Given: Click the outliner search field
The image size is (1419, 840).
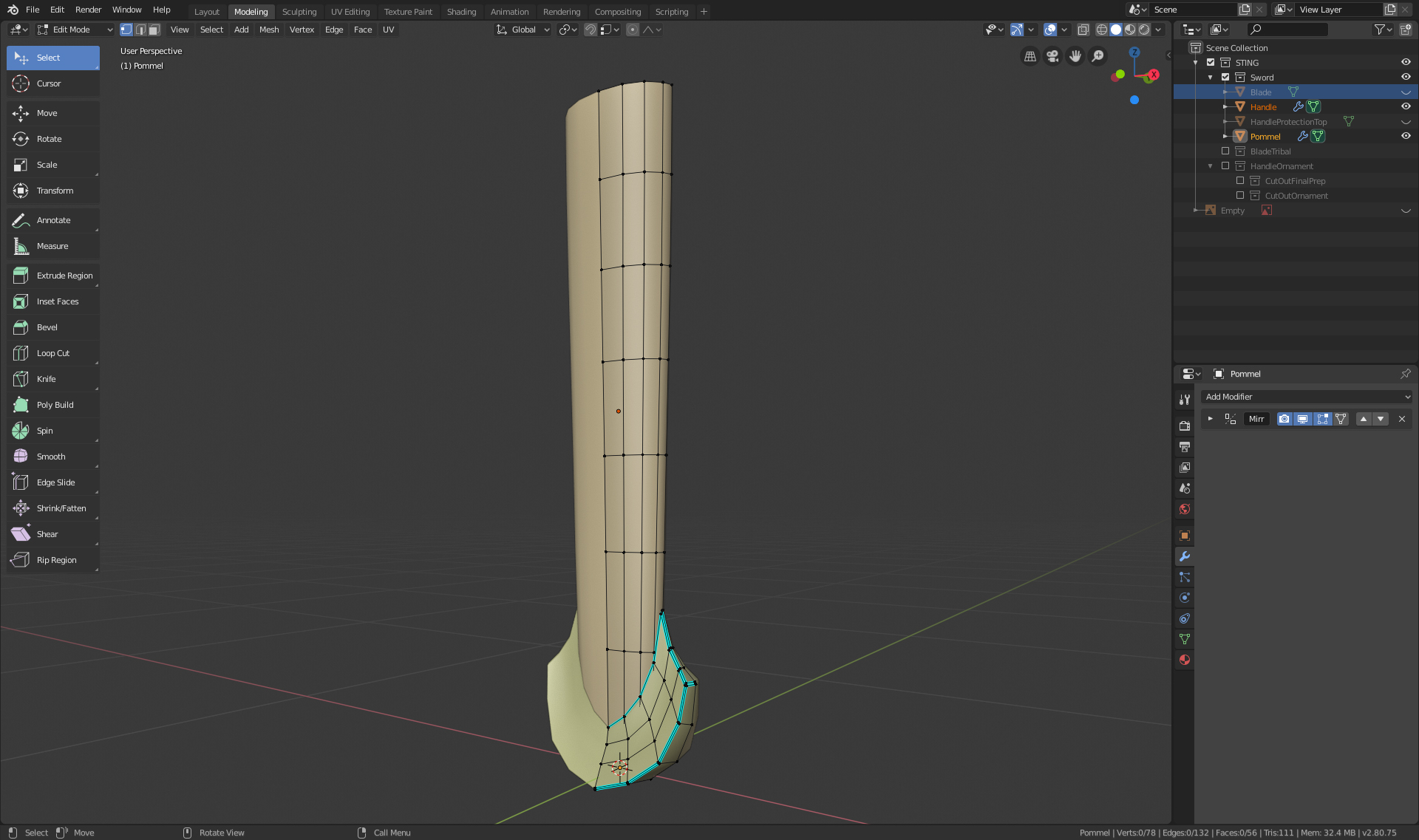Looking at the screenshot, I should click(x=1287, y=30).
